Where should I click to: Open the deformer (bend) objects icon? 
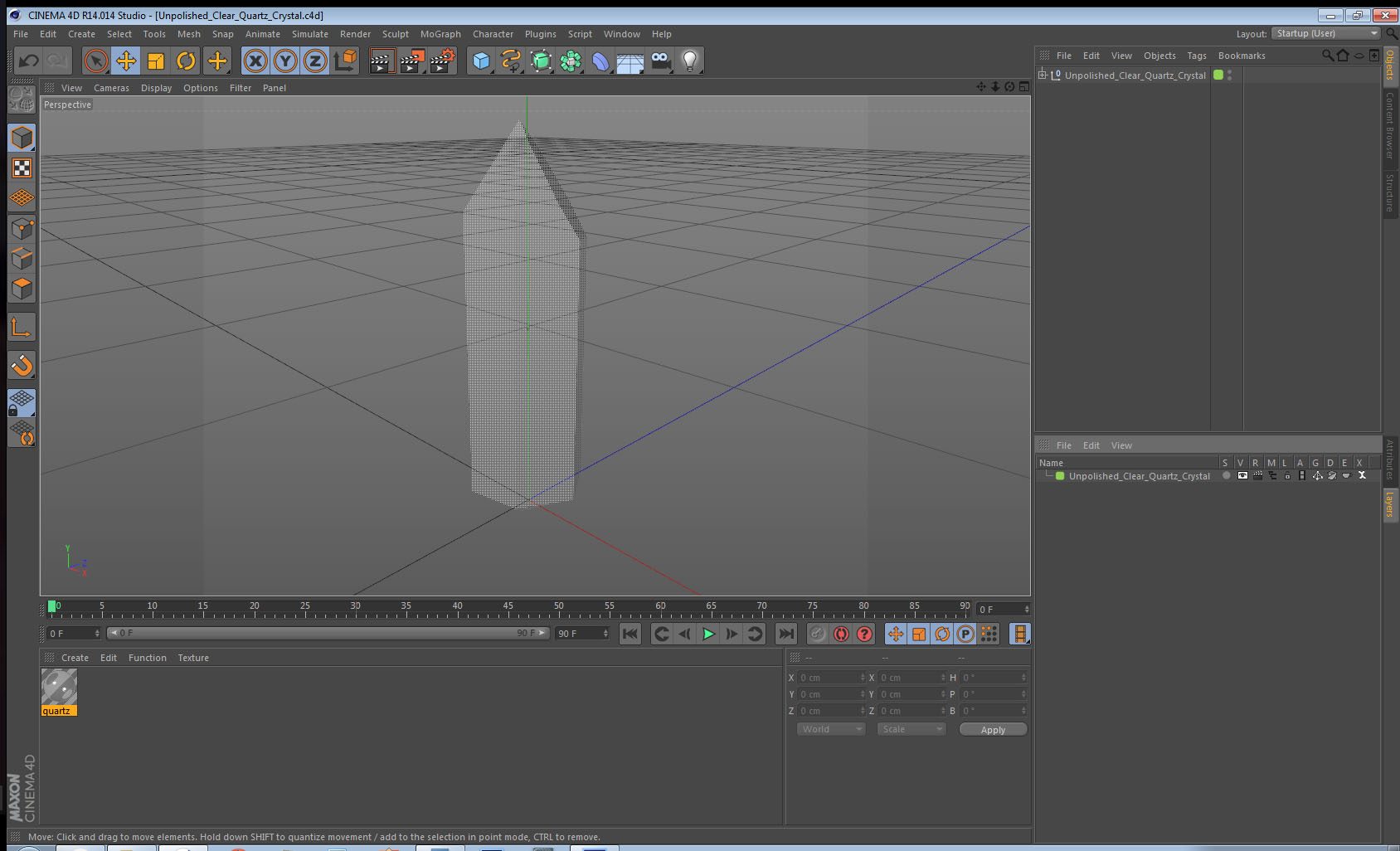click(x=600, y=61)
